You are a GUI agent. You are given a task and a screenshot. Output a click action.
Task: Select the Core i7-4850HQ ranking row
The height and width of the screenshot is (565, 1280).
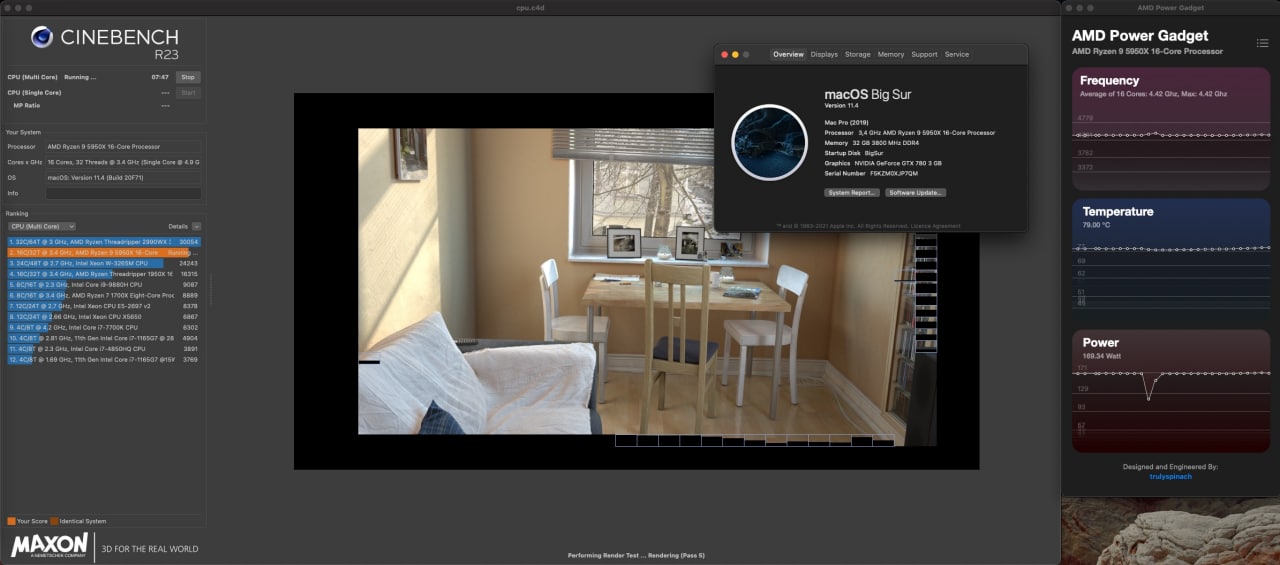104,349
